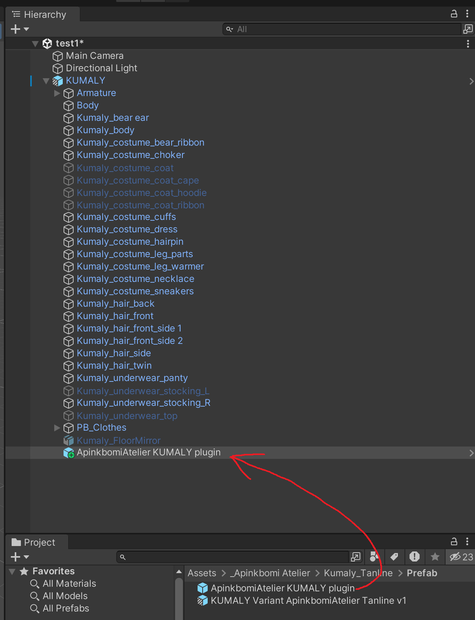Open the Project search by label icon
Viewport: 475px width, 620px height.
[x=394, y=557]
